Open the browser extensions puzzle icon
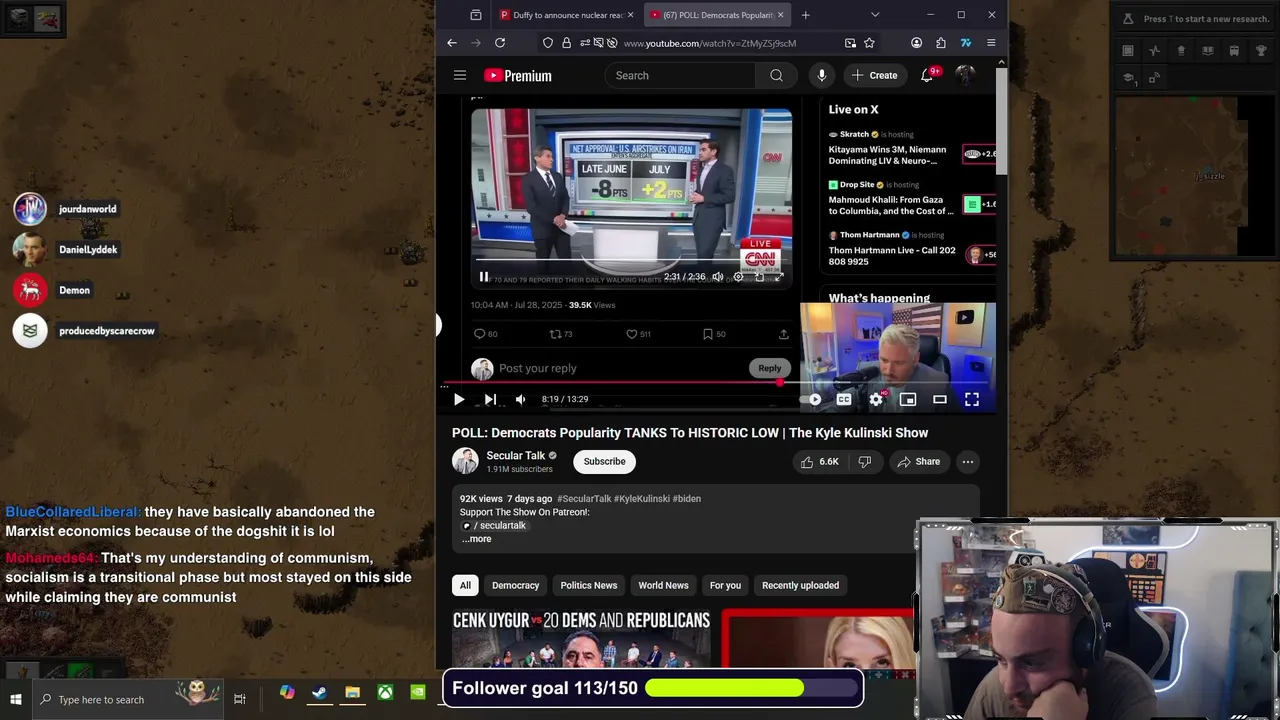1280x720 pixels. coord(941,43)
